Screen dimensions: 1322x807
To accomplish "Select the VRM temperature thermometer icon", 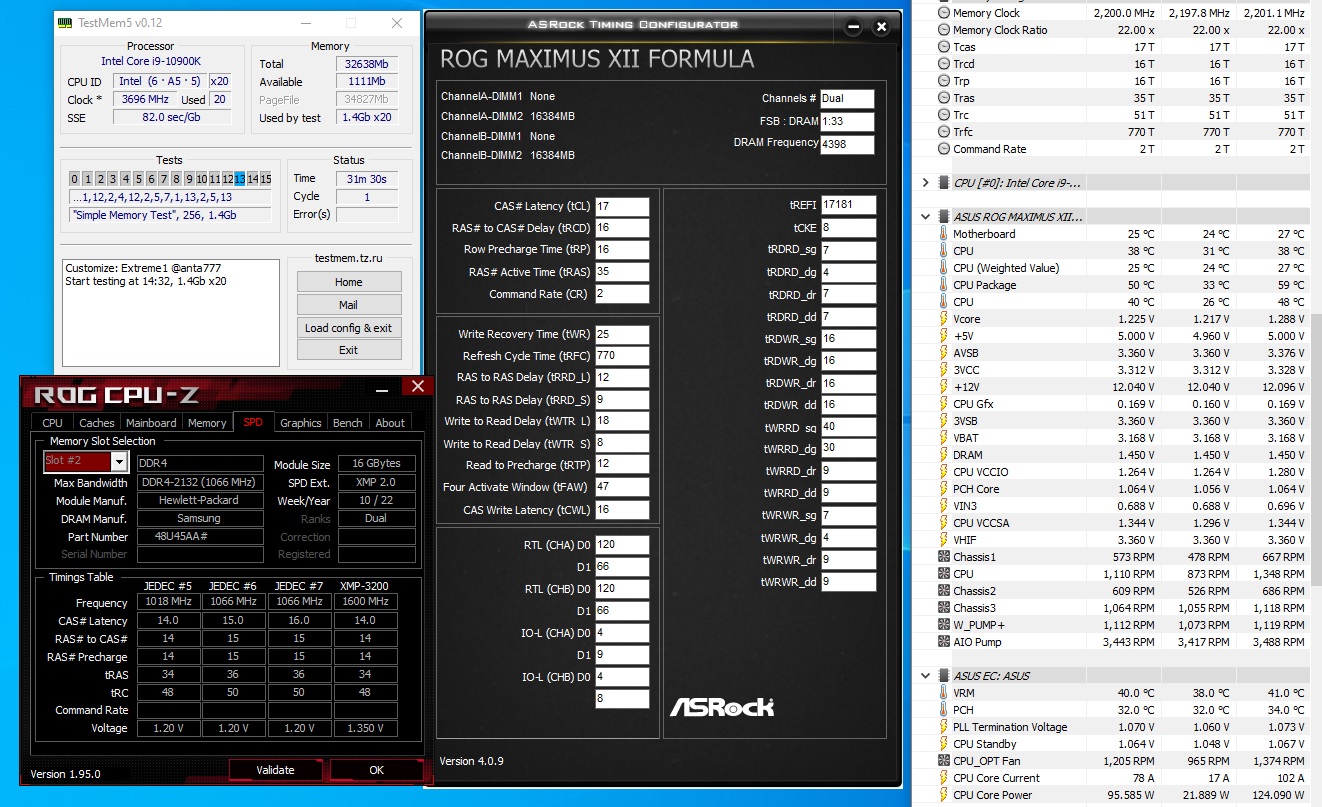I will pyautogui.click(x=944, y=693).
